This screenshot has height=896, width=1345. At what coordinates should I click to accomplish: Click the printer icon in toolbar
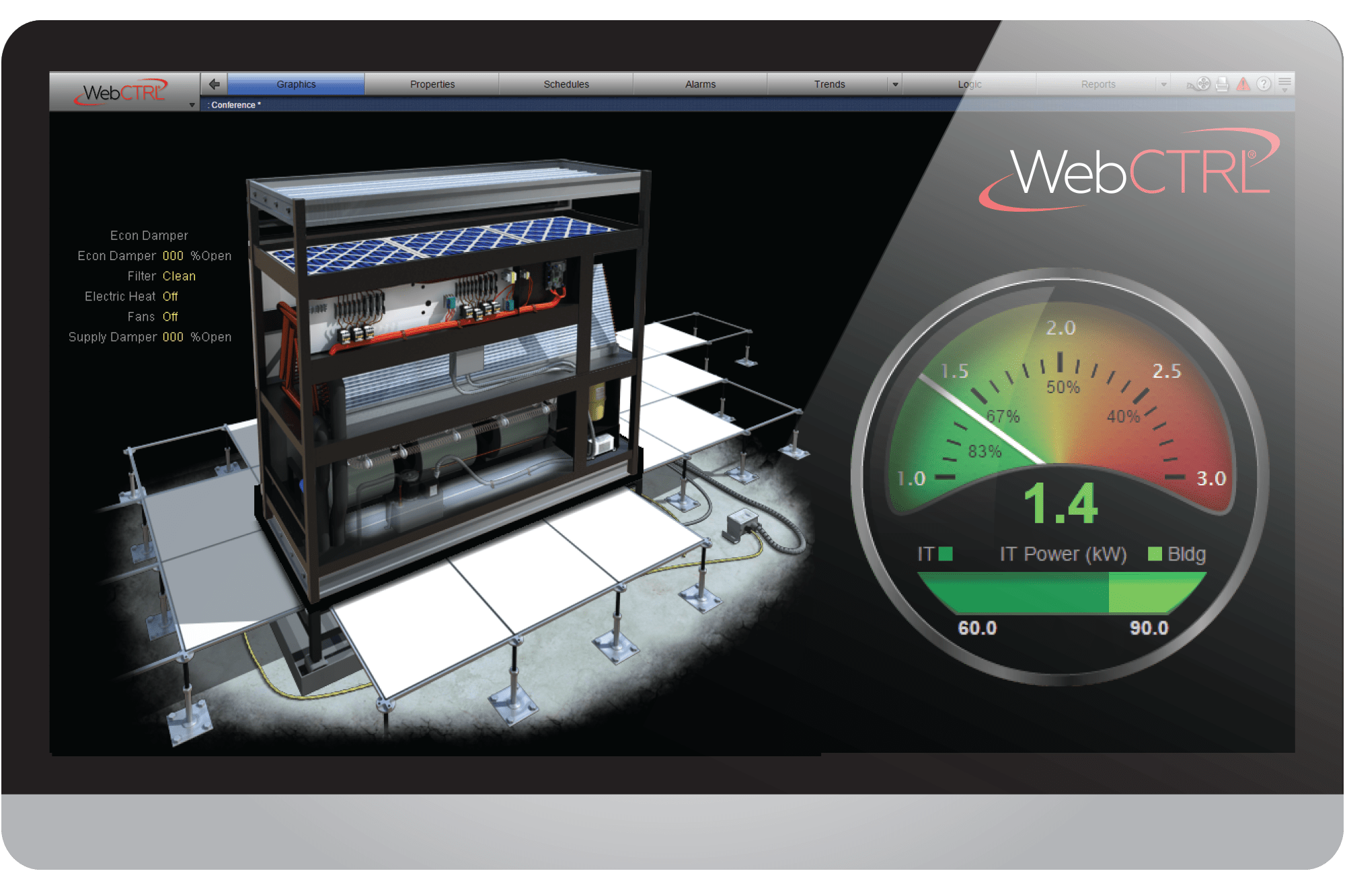(1223, 84)
